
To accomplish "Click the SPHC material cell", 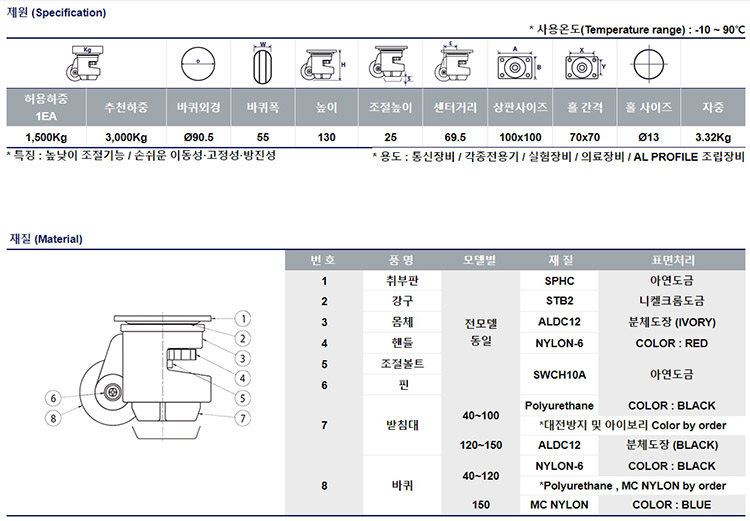I will click(559, 281).
